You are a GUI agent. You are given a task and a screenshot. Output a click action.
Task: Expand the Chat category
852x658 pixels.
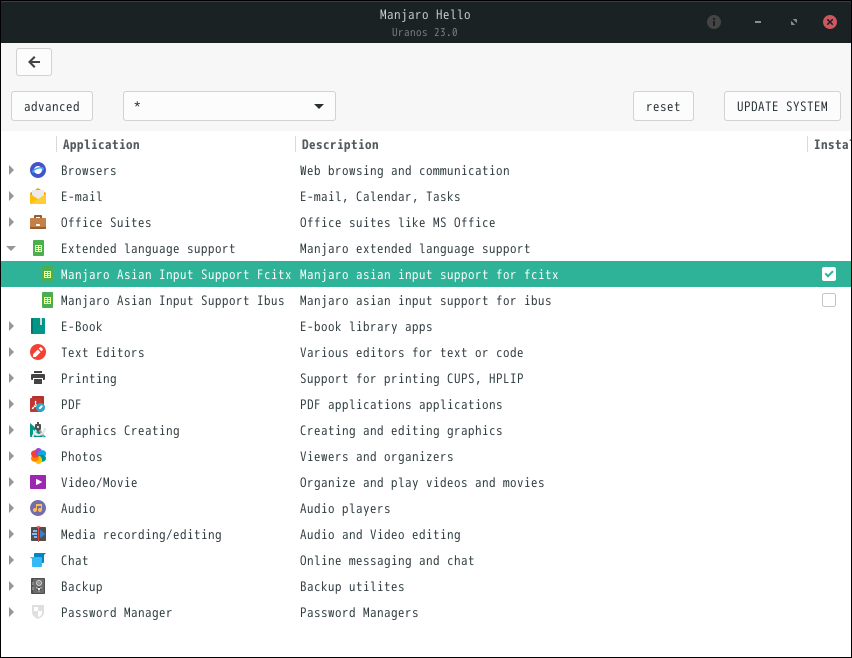click(x=11, y=560)
